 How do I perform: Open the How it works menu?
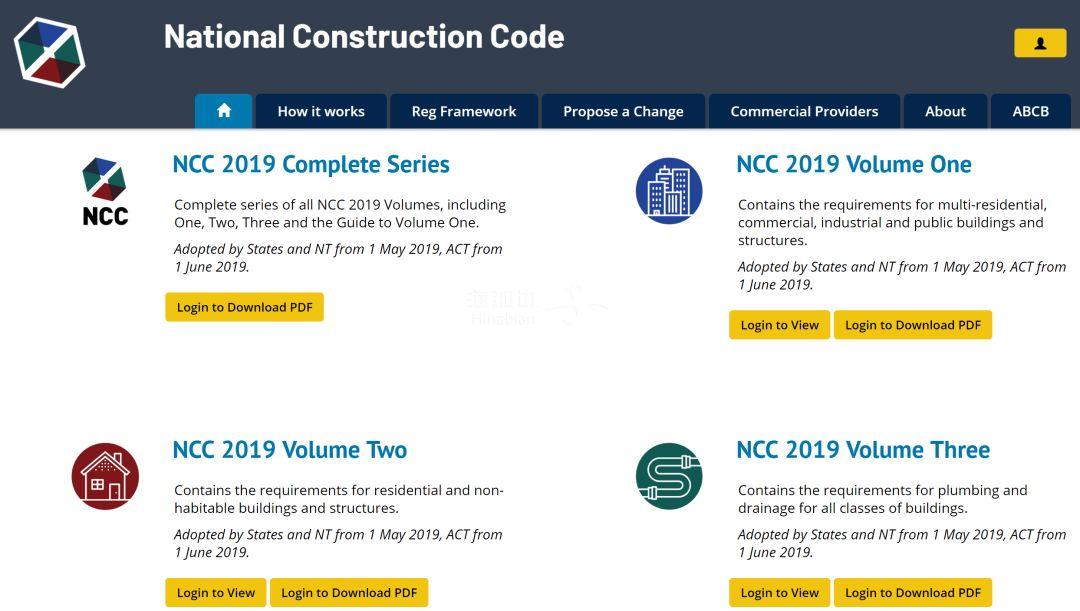[321, 111]
